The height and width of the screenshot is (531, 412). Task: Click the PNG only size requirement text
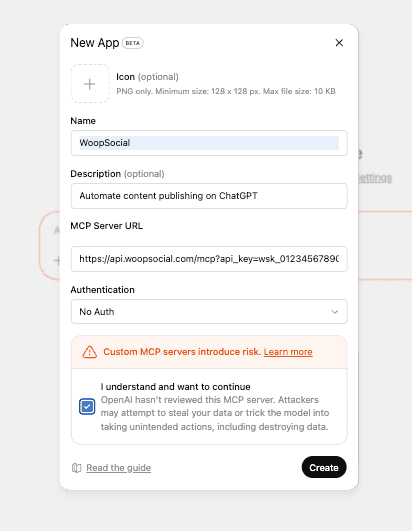pyautogui.click(x=226, y=91)
